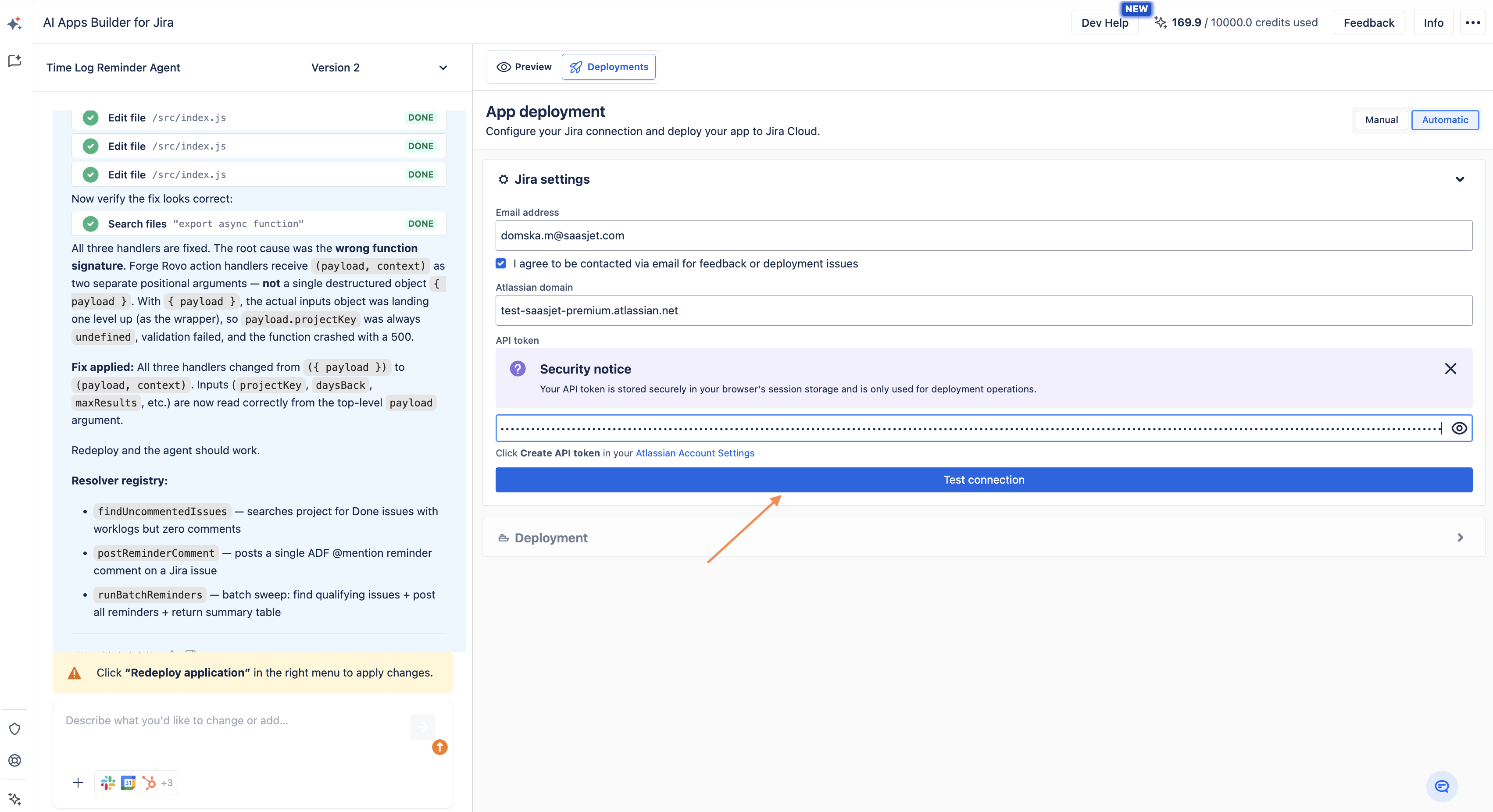
Task: Switch to the Preview tab
Action: click(524, 67)
